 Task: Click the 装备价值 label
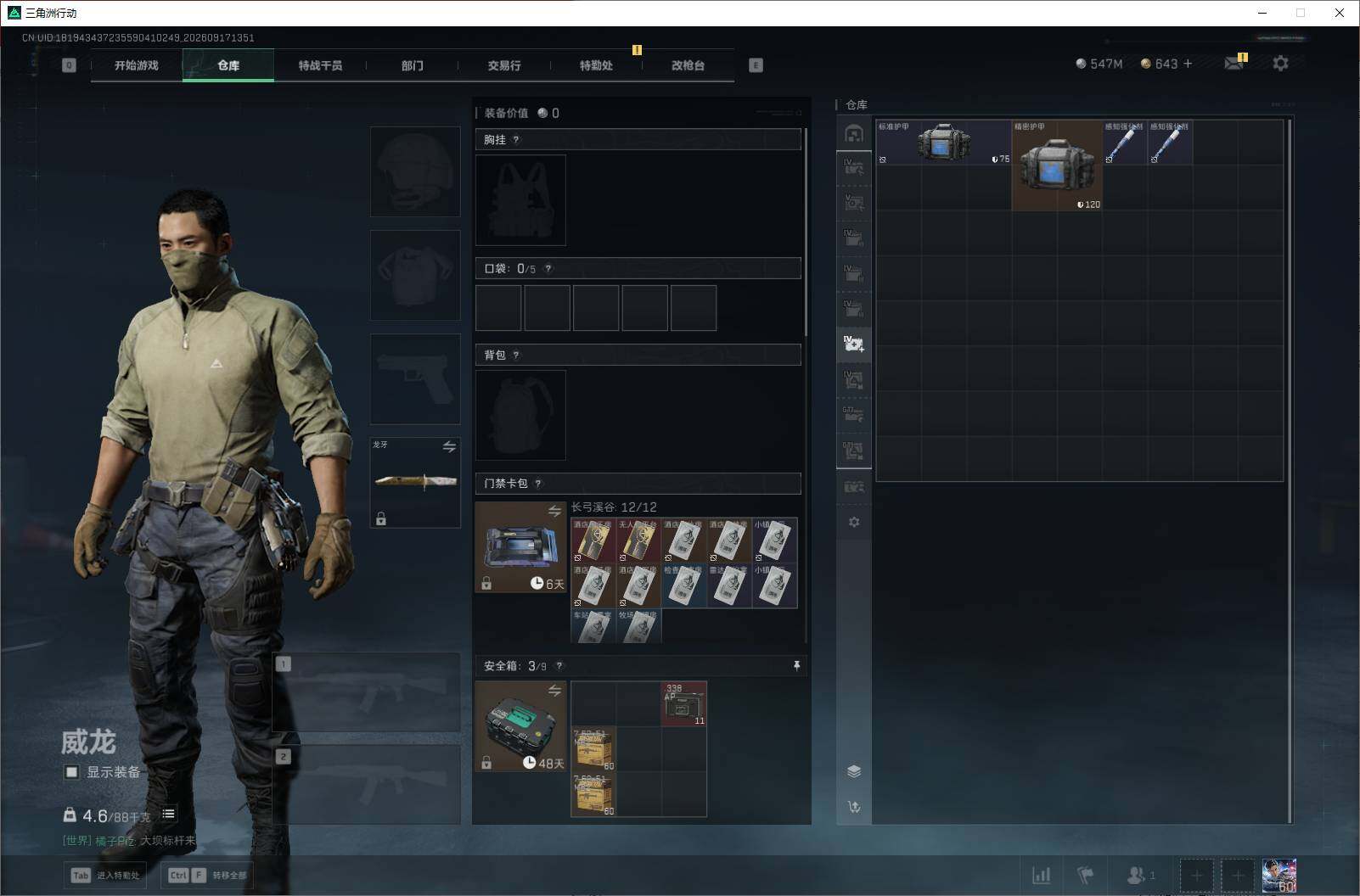(506, 113)
